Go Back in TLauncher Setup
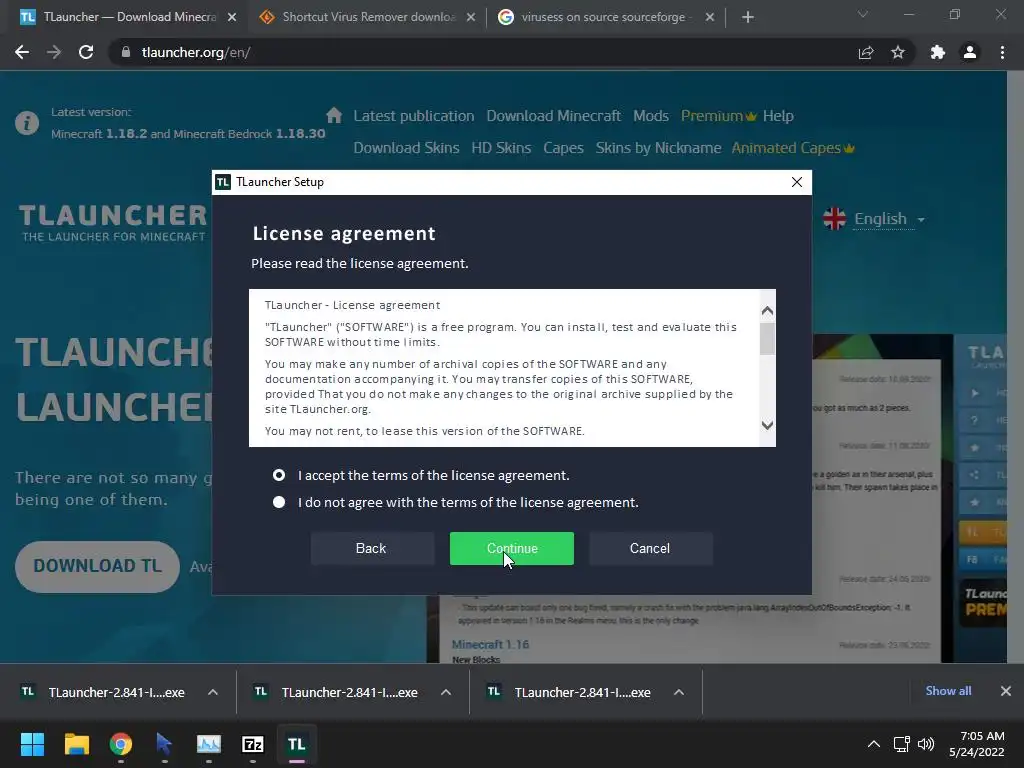The height and width of the screenshot is (768, 1024). click(371, 549)
